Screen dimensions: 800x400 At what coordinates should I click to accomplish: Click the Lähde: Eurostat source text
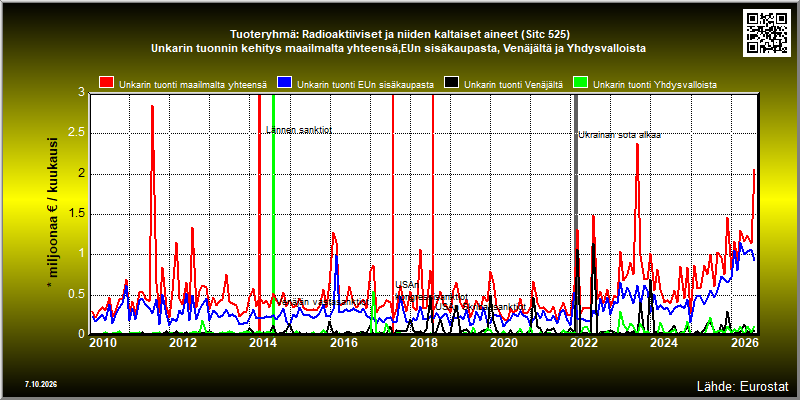(743, 386)
